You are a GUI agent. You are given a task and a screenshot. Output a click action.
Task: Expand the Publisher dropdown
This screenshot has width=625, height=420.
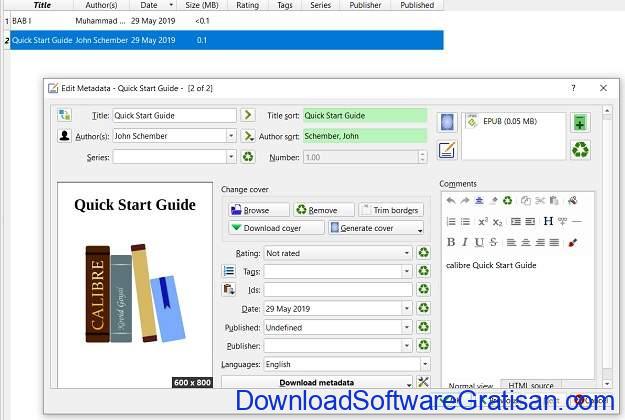click(407, 345)
